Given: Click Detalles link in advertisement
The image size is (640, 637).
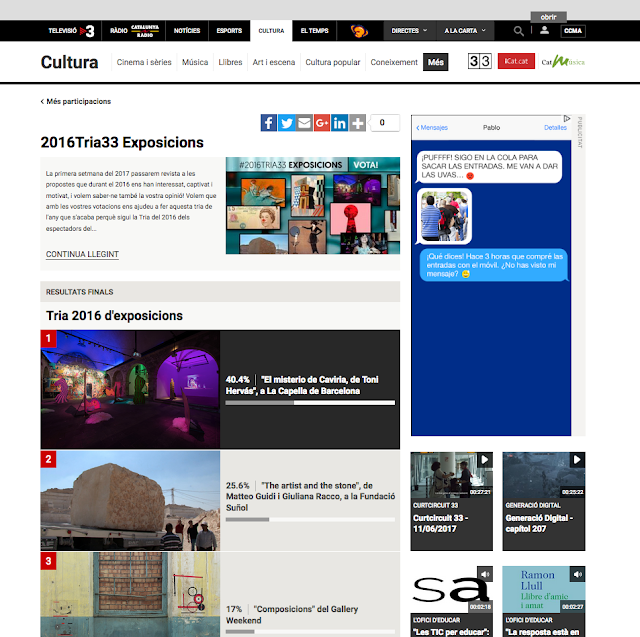Looking at the screenshot, I should coord(555,128).
